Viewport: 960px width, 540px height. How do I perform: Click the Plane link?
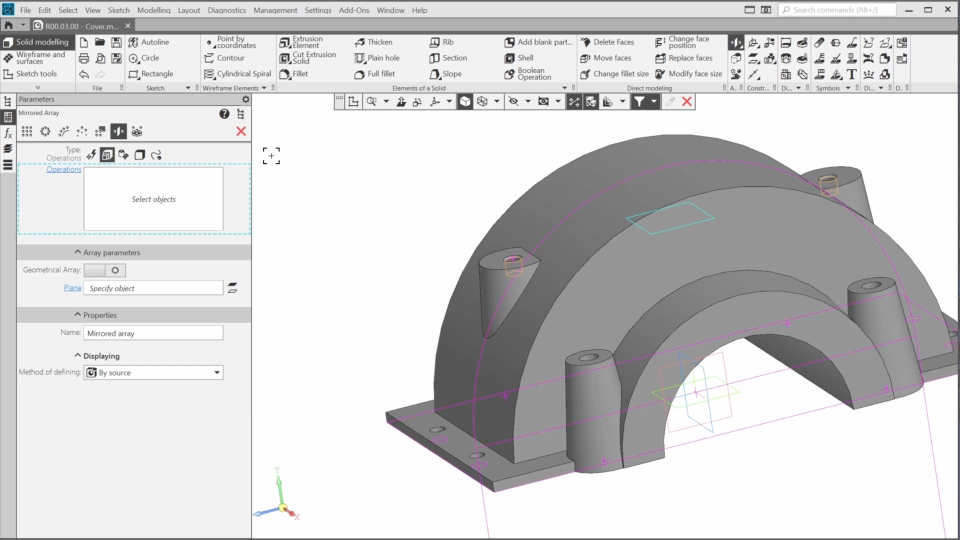tap(72, 288)
